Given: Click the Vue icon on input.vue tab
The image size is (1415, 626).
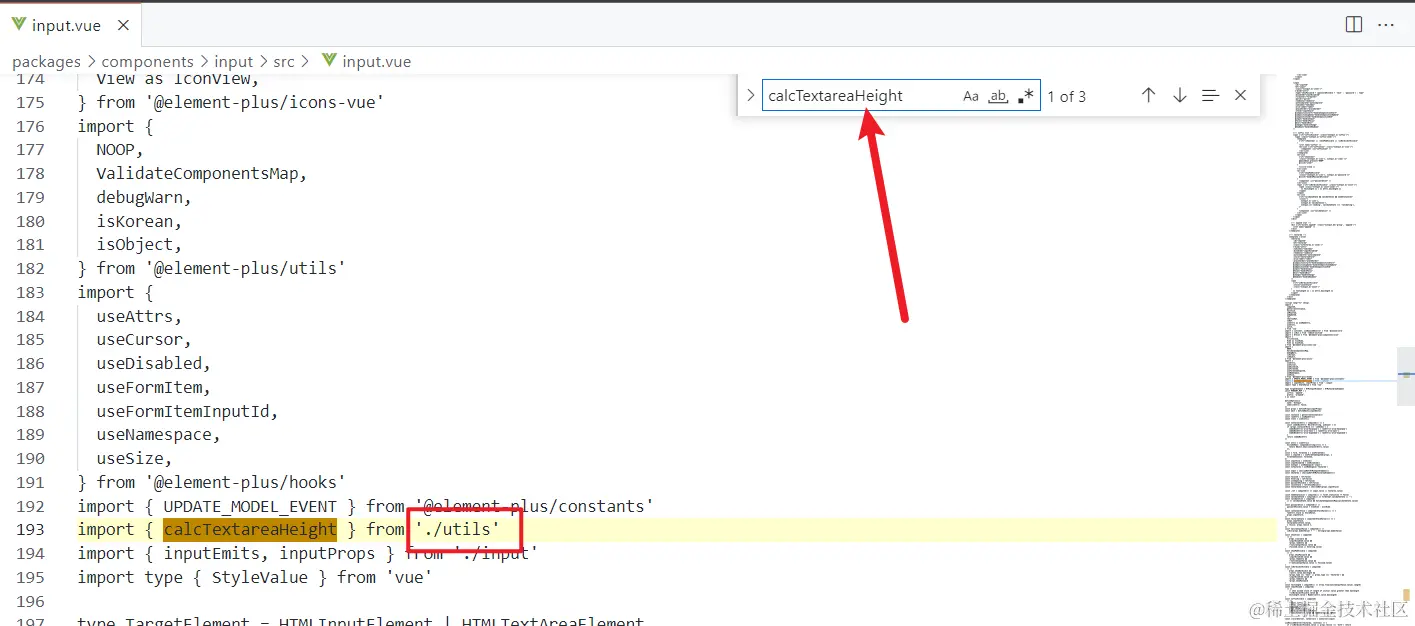Looking at the screenshot, I should 19,25.
